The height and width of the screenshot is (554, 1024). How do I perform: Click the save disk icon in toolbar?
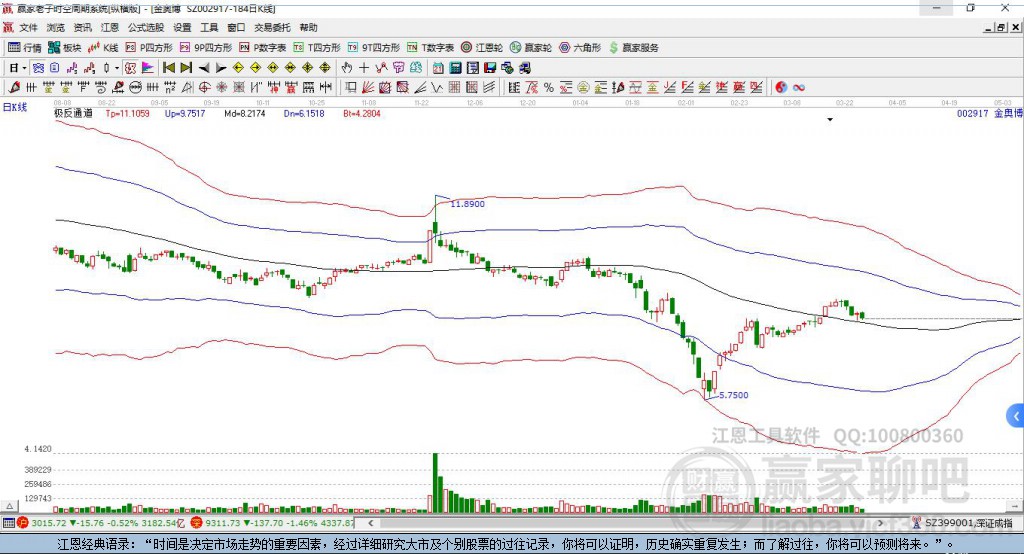490,68
